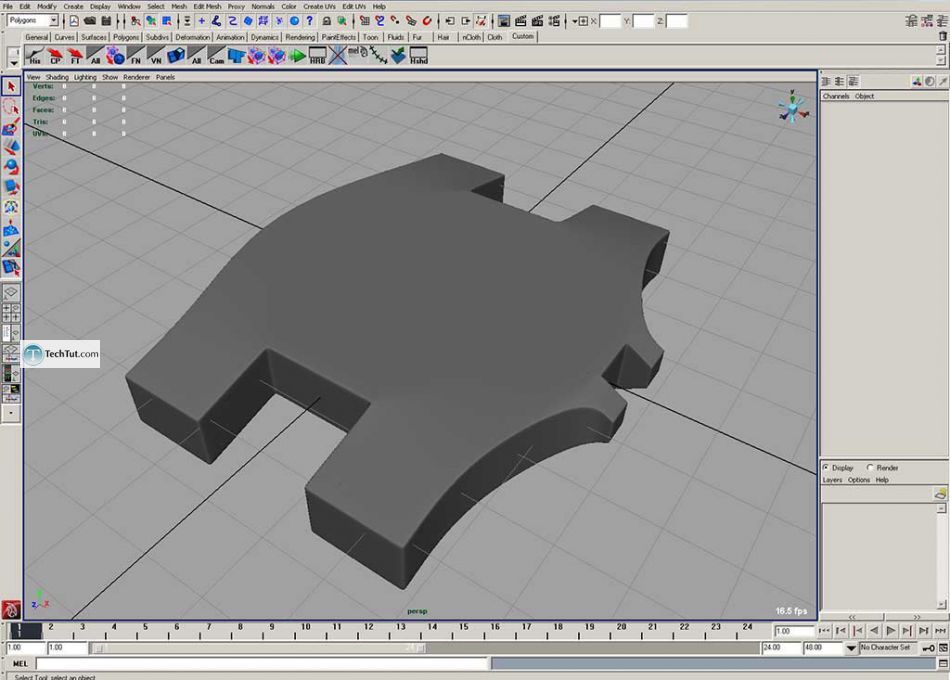Image resolution: width=950 pixels, height=680 pixels.
Task: Switch to the Custom shelf tab
Action: (x=523, y=36)
